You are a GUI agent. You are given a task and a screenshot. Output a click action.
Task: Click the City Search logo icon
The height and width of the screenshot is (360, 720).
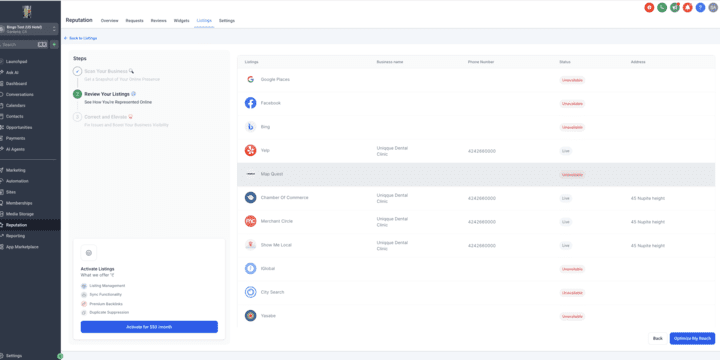[x=250, y=292]
